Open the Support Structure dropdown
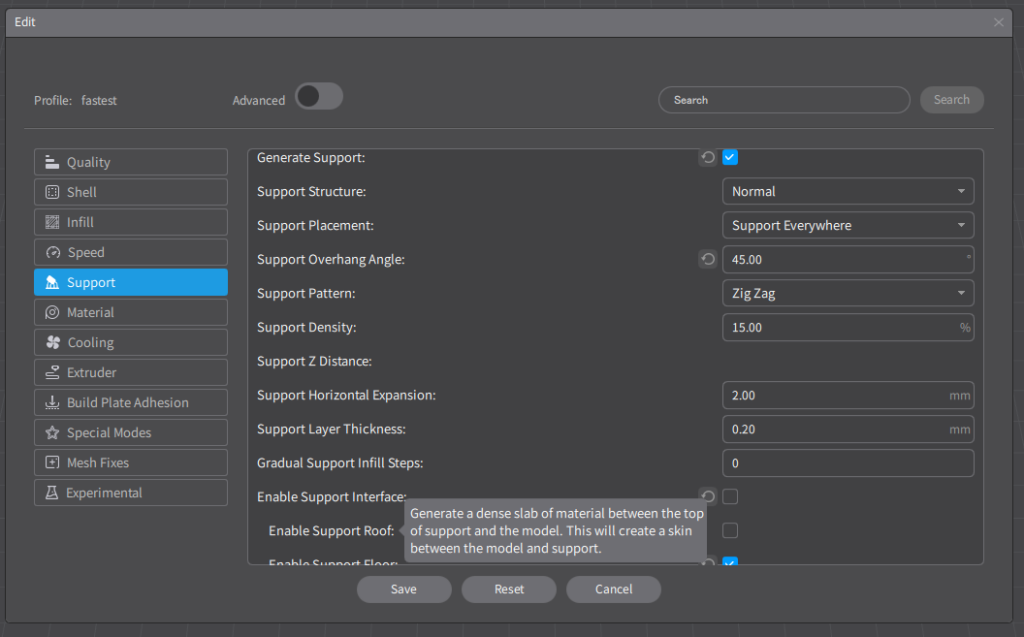 click(x=847, y=191)
